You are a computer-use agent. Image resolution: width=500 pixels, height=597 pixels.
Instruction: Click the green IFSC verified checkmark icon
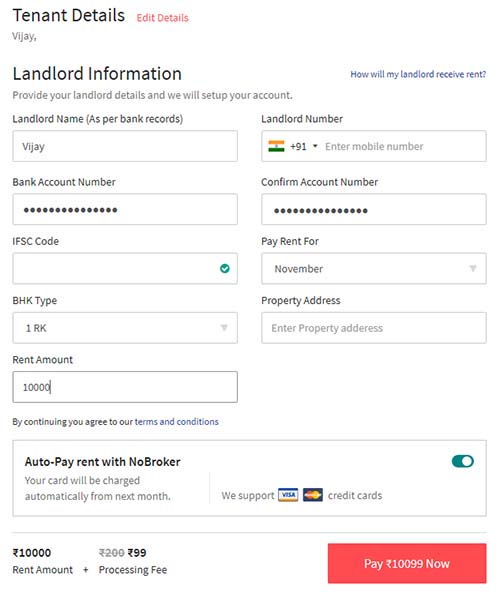click(x=225, y=268)
